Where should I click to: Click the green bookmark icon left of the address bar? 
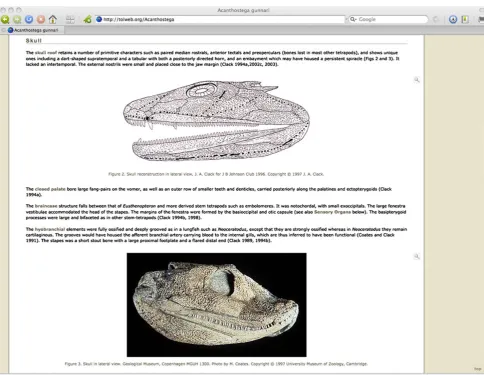(x=88, y=19)
